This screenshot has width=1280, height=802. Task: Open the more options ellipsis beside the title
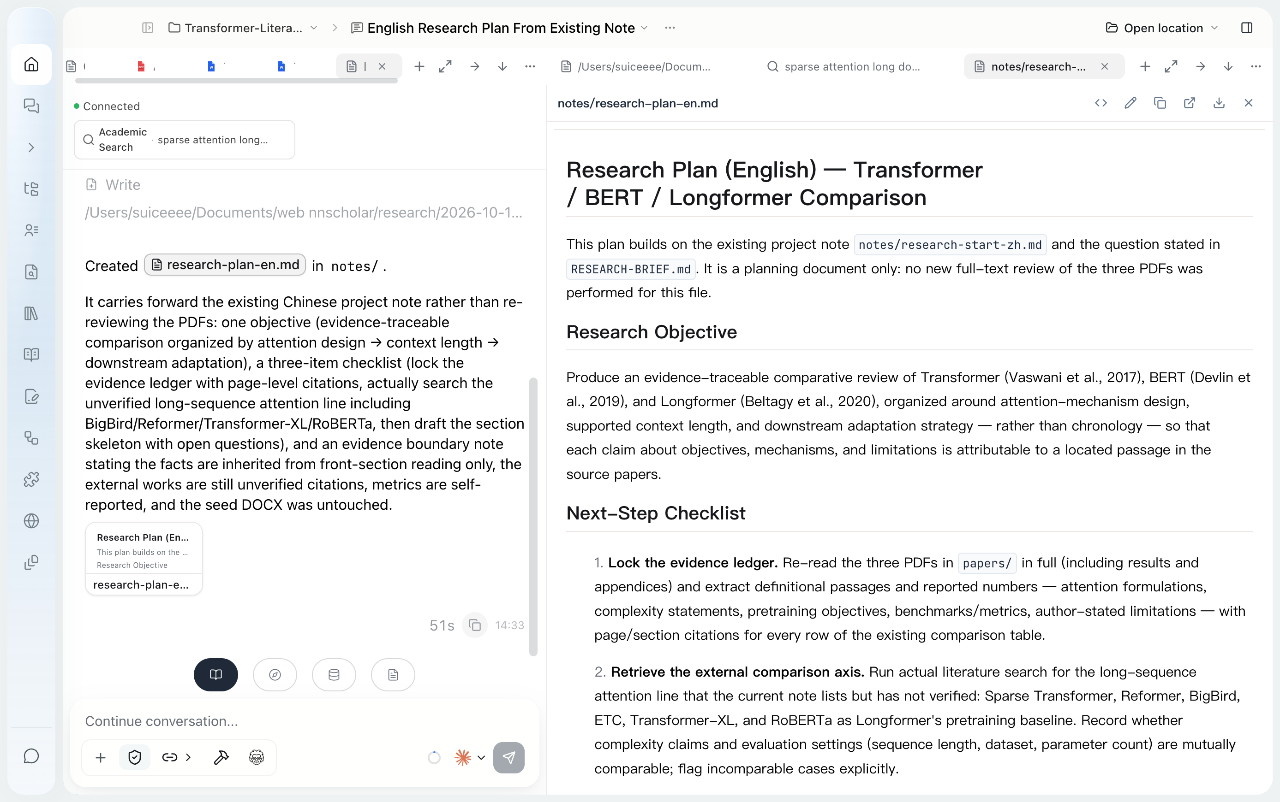(x=669, y=28)
